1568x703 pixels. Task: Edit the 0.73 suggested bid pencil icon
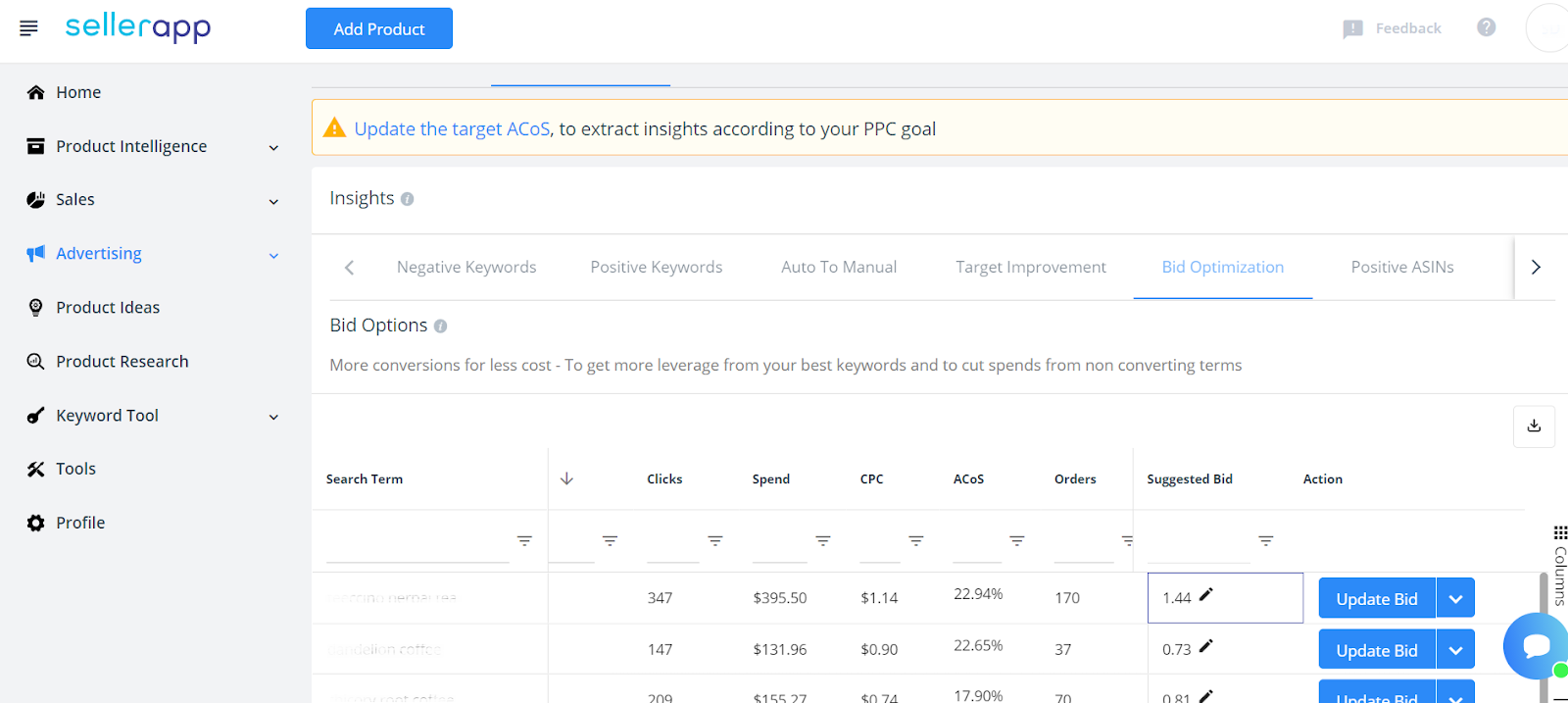coord(1206,646)
